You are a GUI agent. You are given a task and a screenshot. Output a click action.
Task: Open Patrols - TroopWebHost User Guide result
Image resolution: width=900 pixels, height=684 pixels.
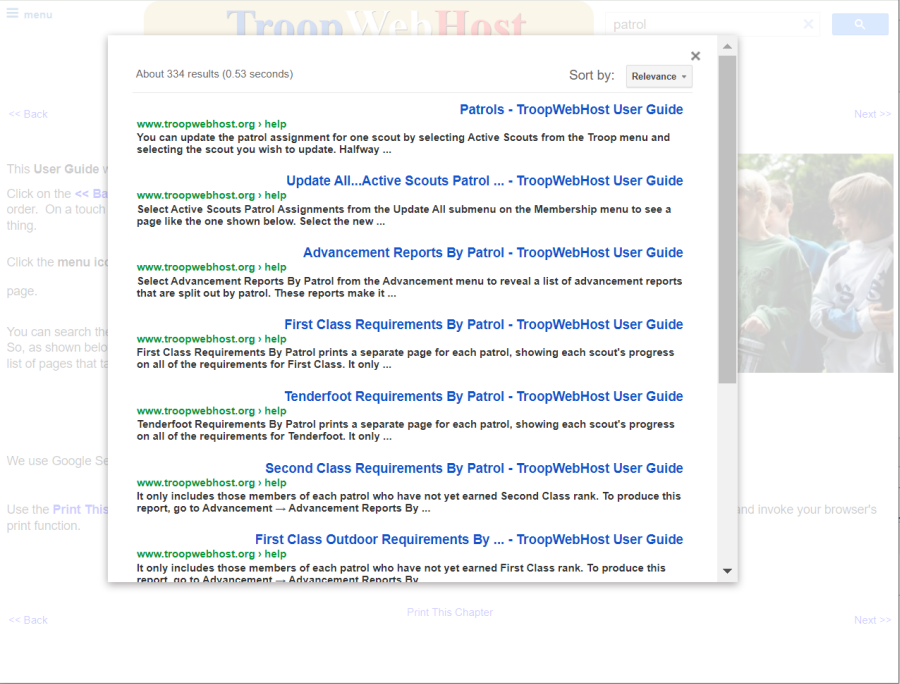(571, 110)
